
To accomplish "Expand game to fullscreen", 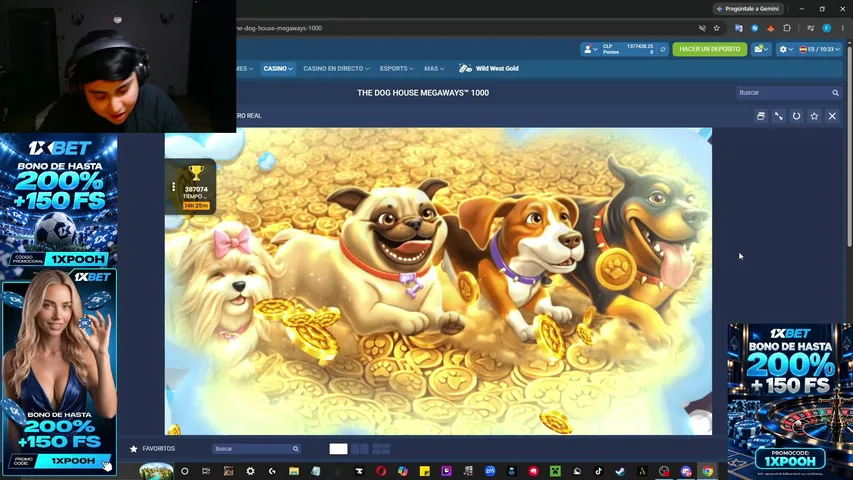I will 778,116.
